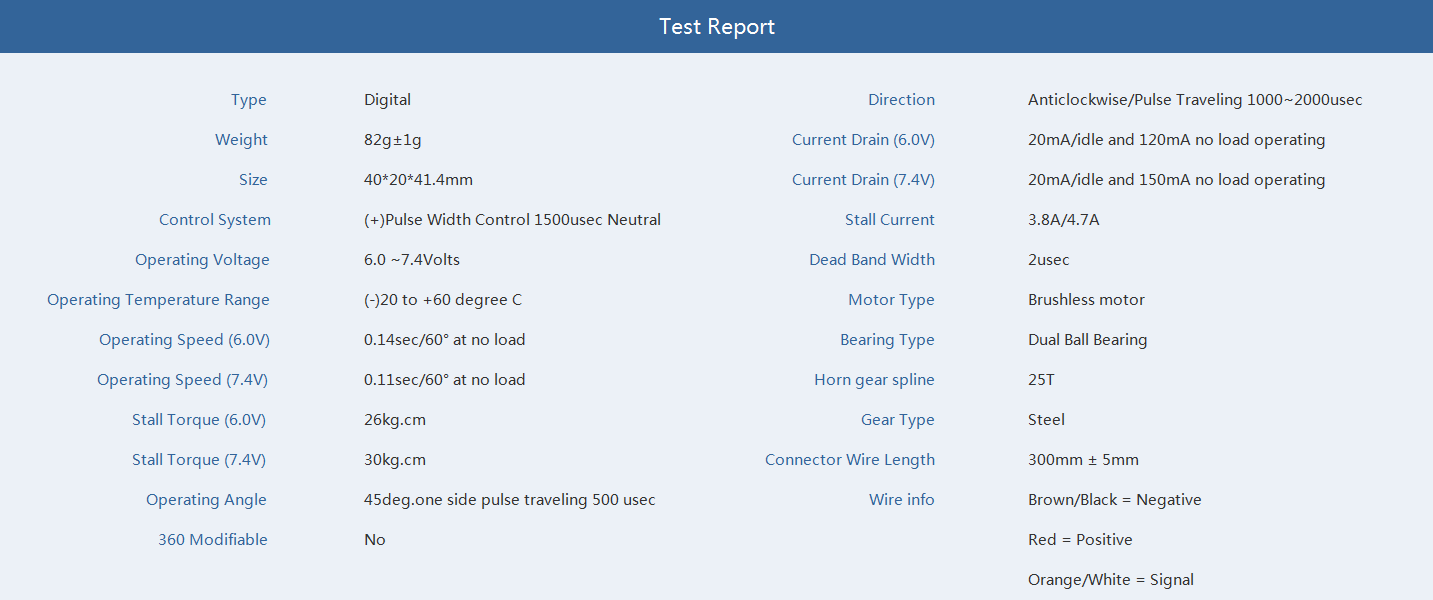1433x600 pixels.
Task: Click the 360 Modifiable label
Action: (213, 540)
